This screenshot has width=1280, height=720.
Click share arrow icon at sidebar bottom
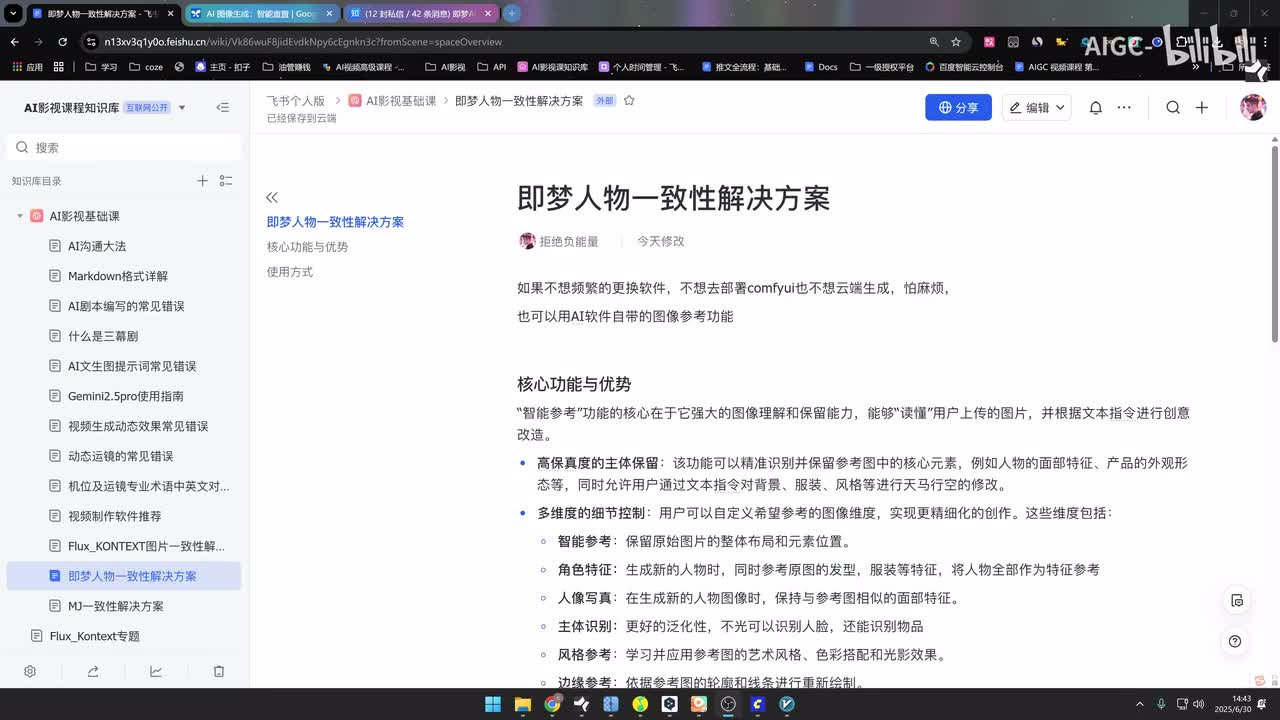93,671
